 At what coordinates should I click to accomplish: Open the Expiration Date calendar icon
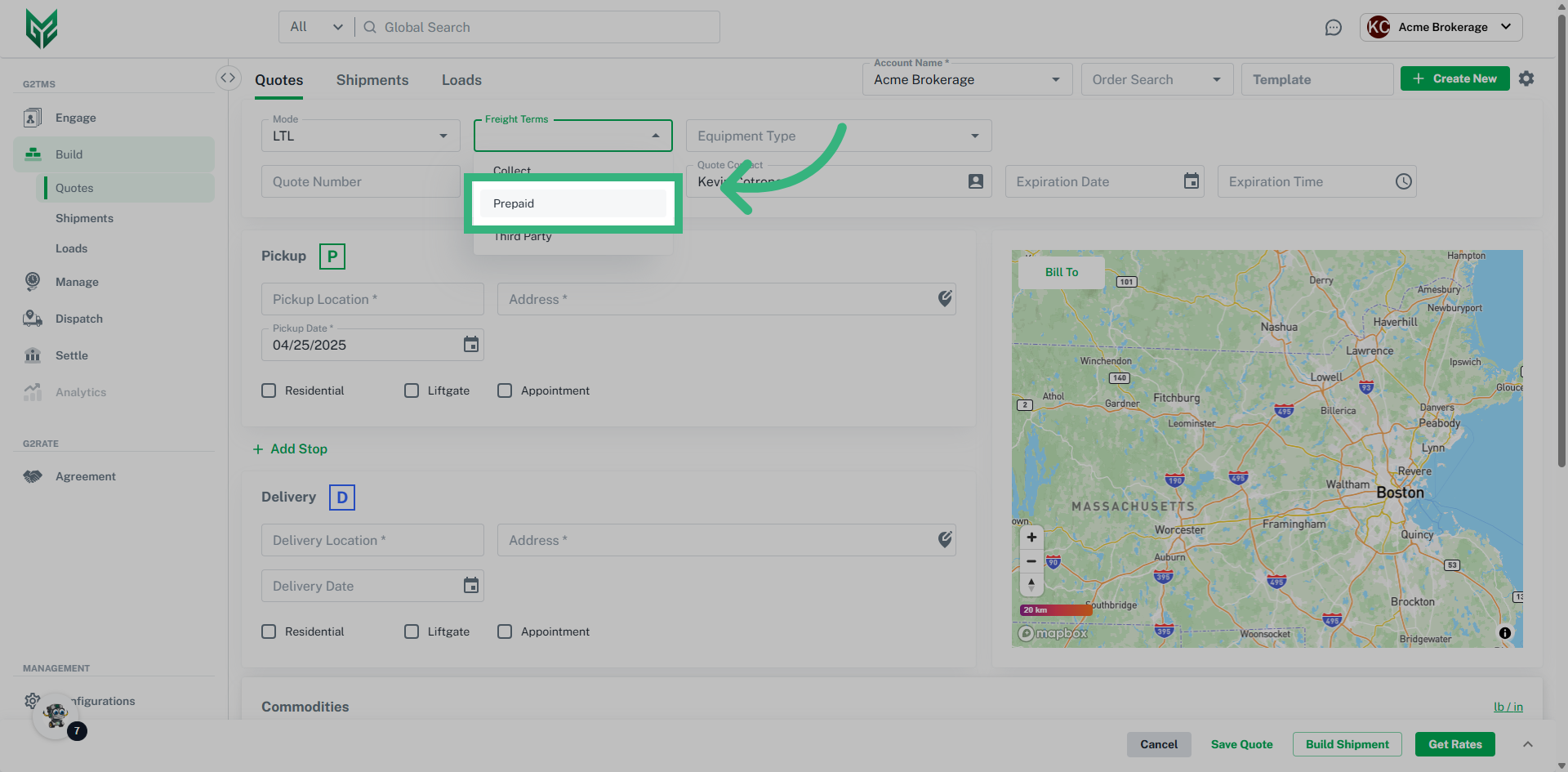click(x=1191, y=181)
